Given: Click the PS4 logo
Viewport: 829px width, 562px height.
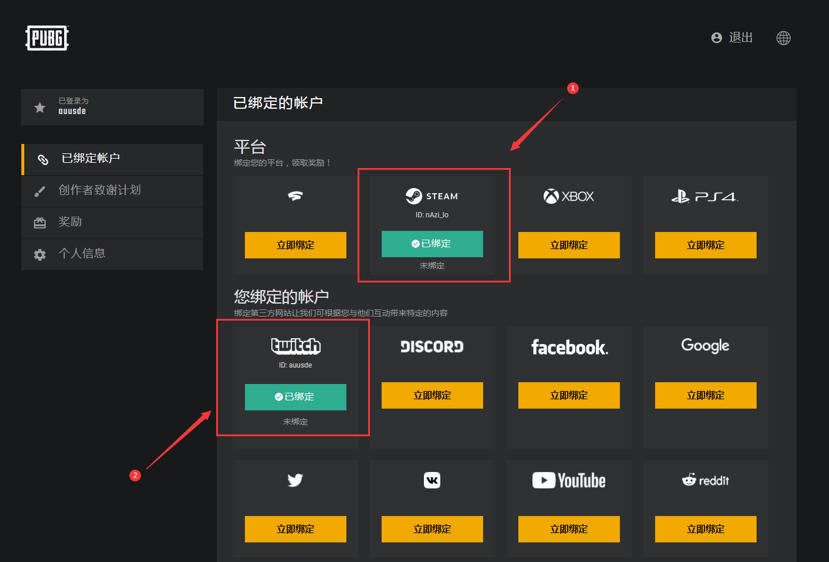Looking at the screenshot, I should 705,197.
